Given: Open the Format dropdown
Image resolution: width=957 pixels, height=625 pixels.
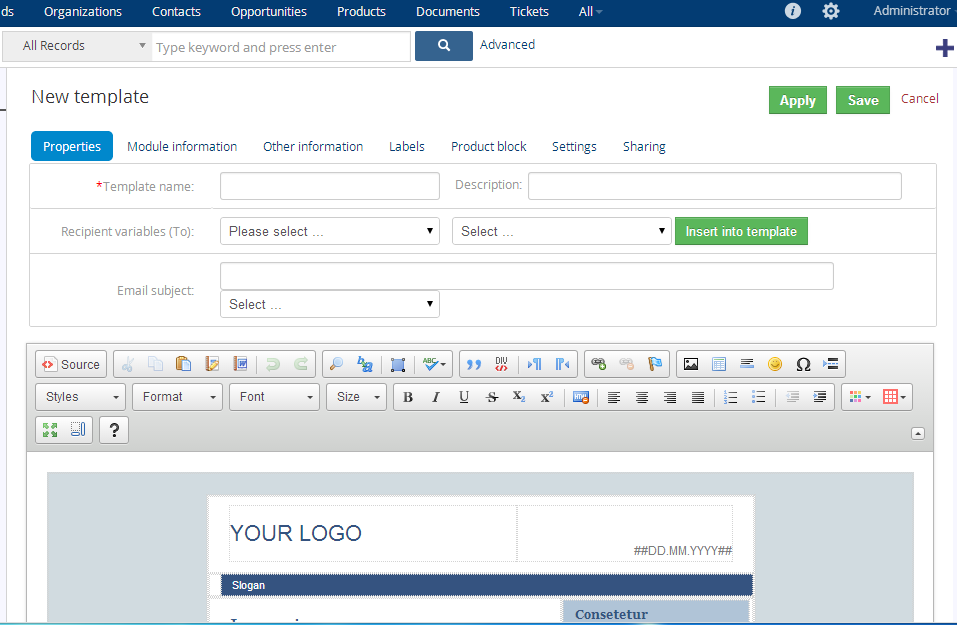Looking at the screenshot, I should (x=178, y=397).
